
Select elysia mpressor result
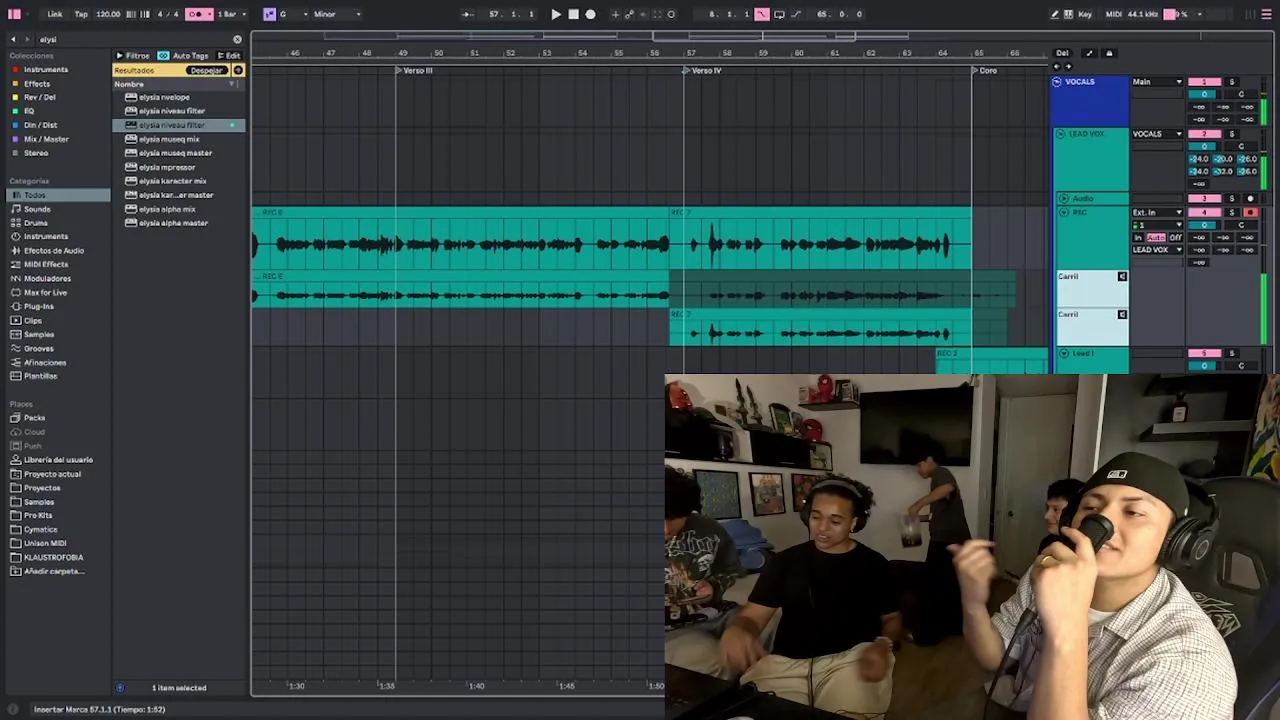pyautogui.click(x=167, y=167)
